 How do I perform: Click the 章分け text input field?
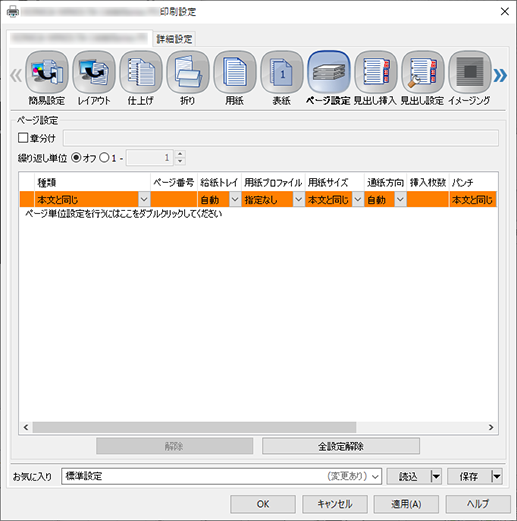pos(281,138)
